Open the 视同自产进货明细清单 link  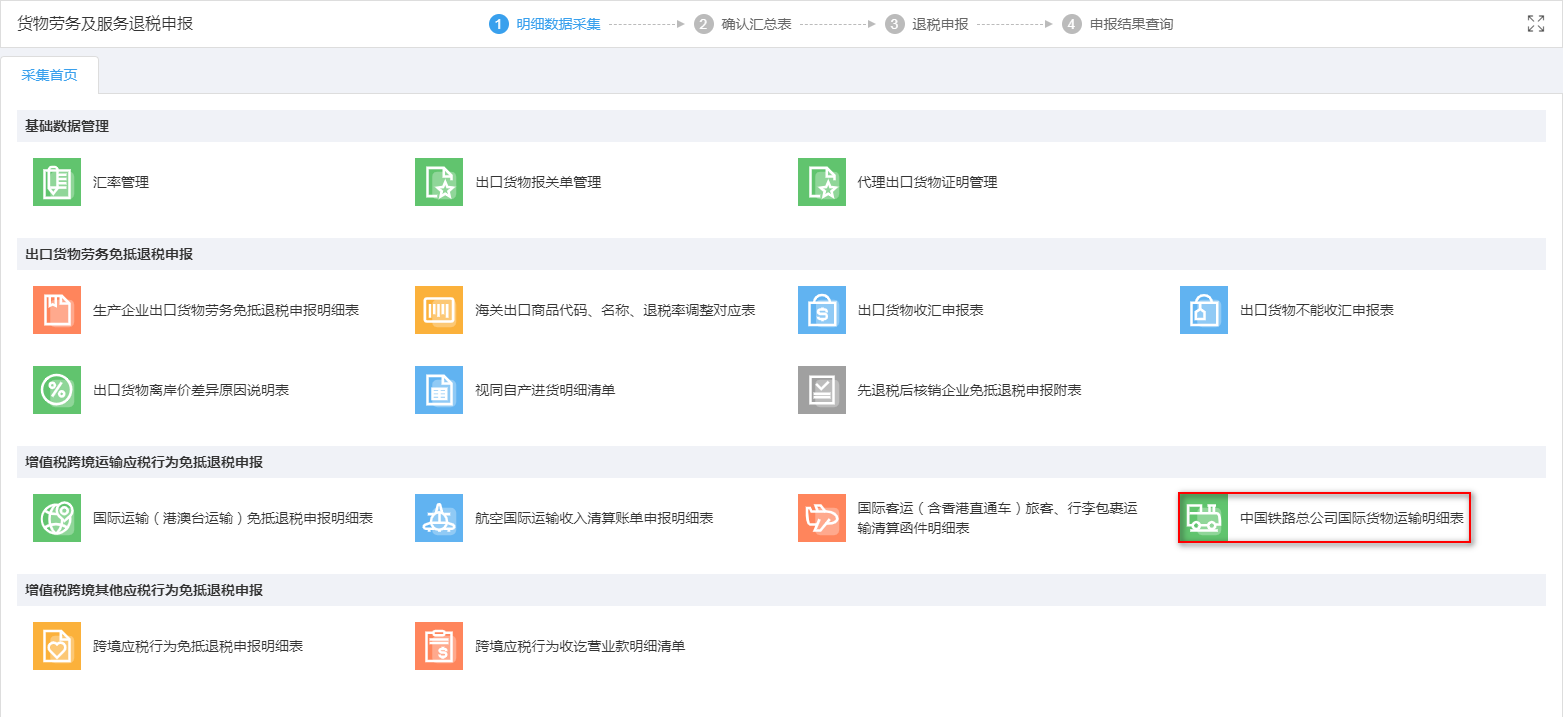(x=545, y=390)
